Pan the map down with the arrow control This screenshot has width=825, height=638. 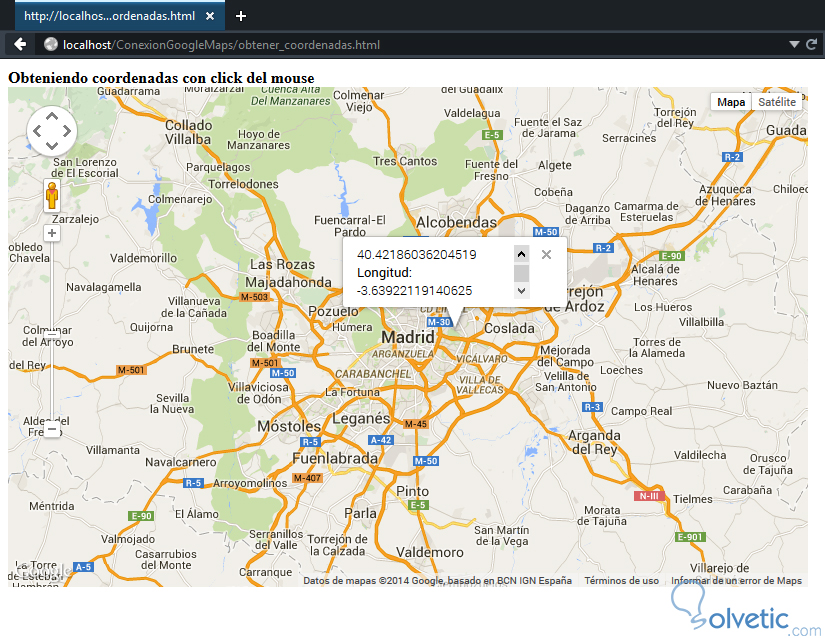click(52, 145)
